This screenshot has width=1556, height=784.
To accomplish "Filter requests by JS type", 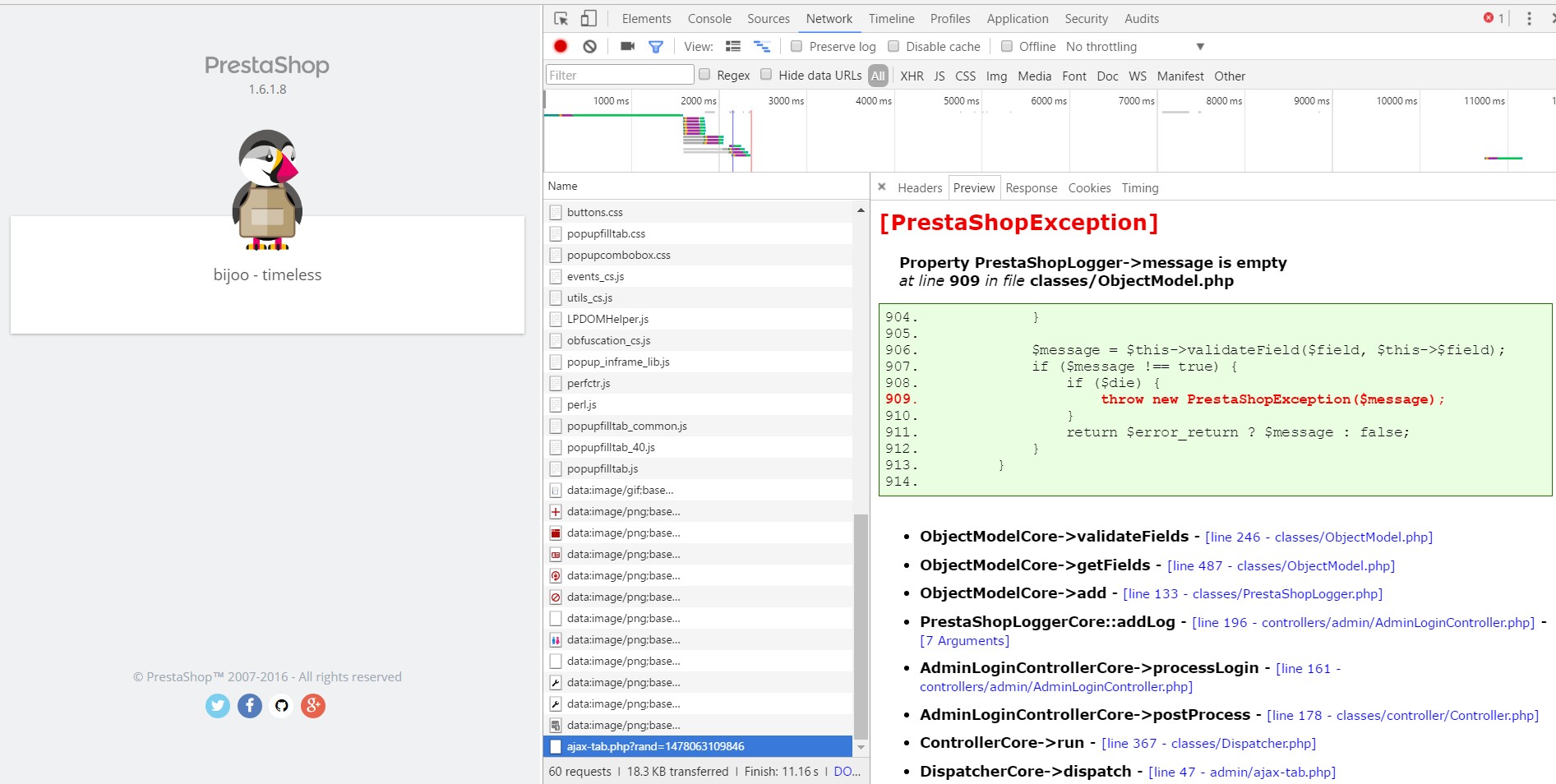I will pos(939,76).
